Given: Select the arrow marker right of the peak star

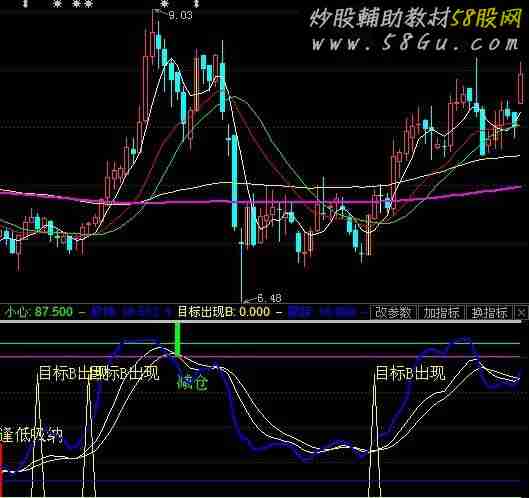Looking at the screenshot, I should tap(197, 4).
